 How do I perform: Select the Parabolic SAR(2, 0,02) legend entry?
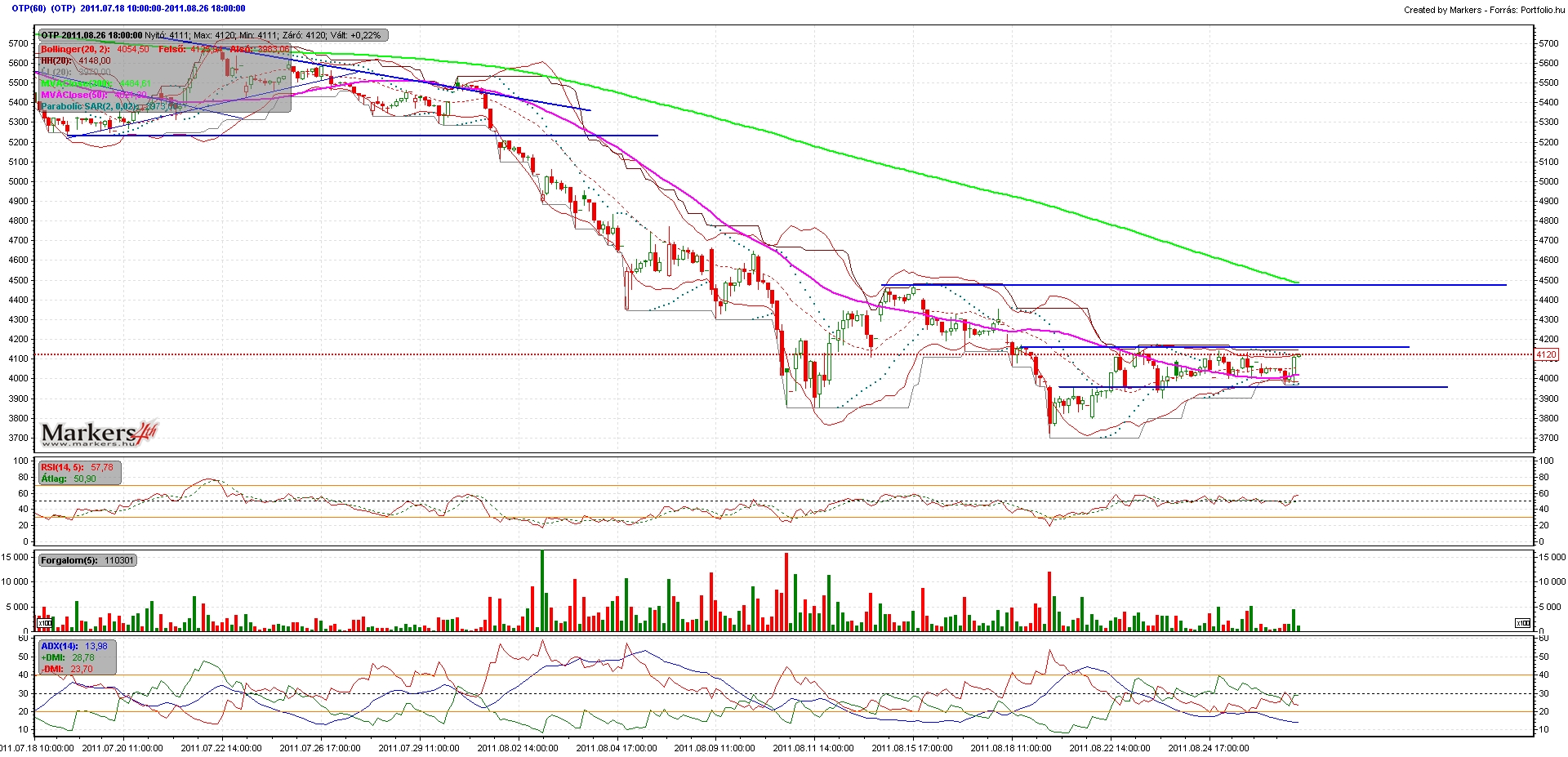(110, 106)
